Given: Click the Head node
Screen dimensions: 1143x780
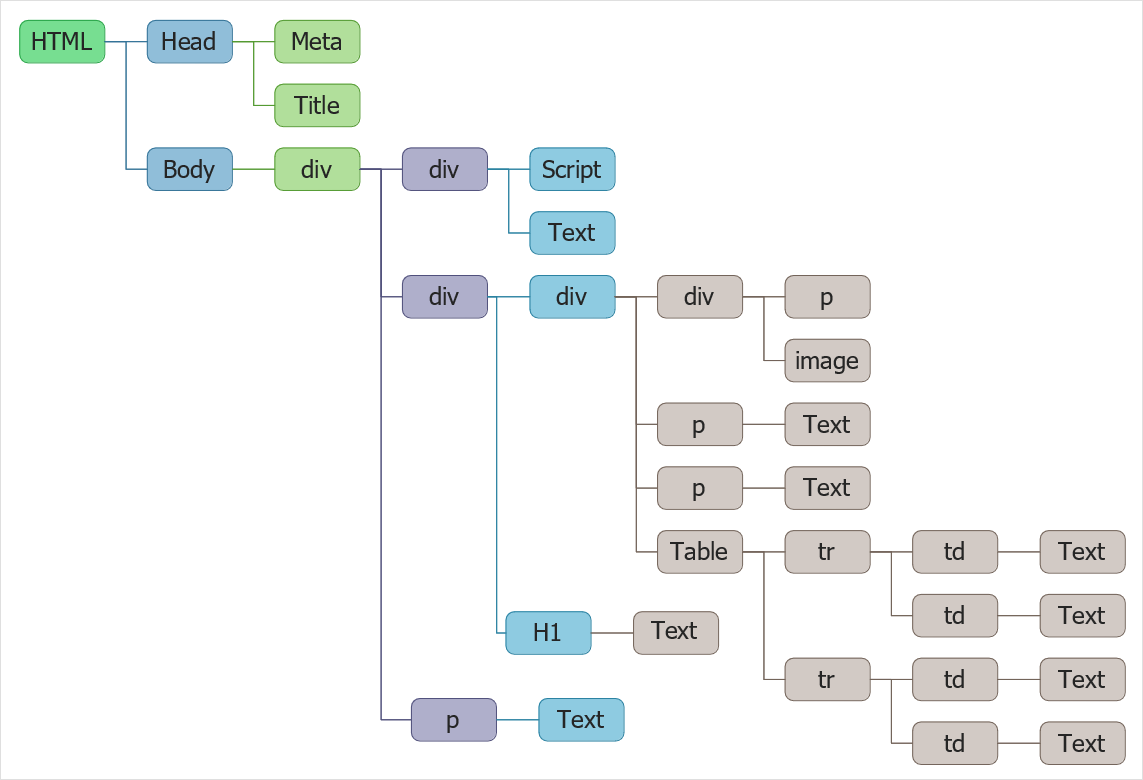Looking at the screenshot, I should [x=190, y=42].
